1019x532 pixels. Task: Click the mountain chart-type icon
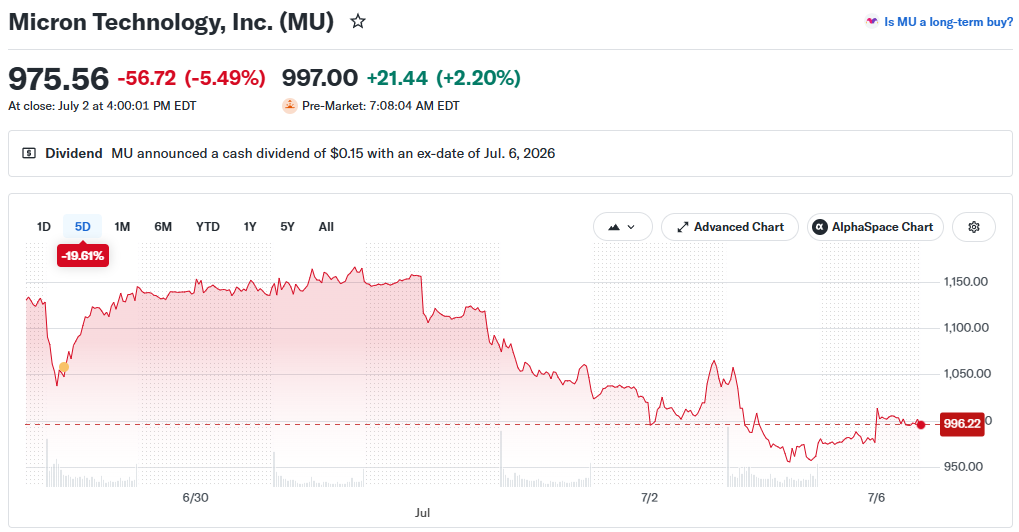click(x=614, y=227)
